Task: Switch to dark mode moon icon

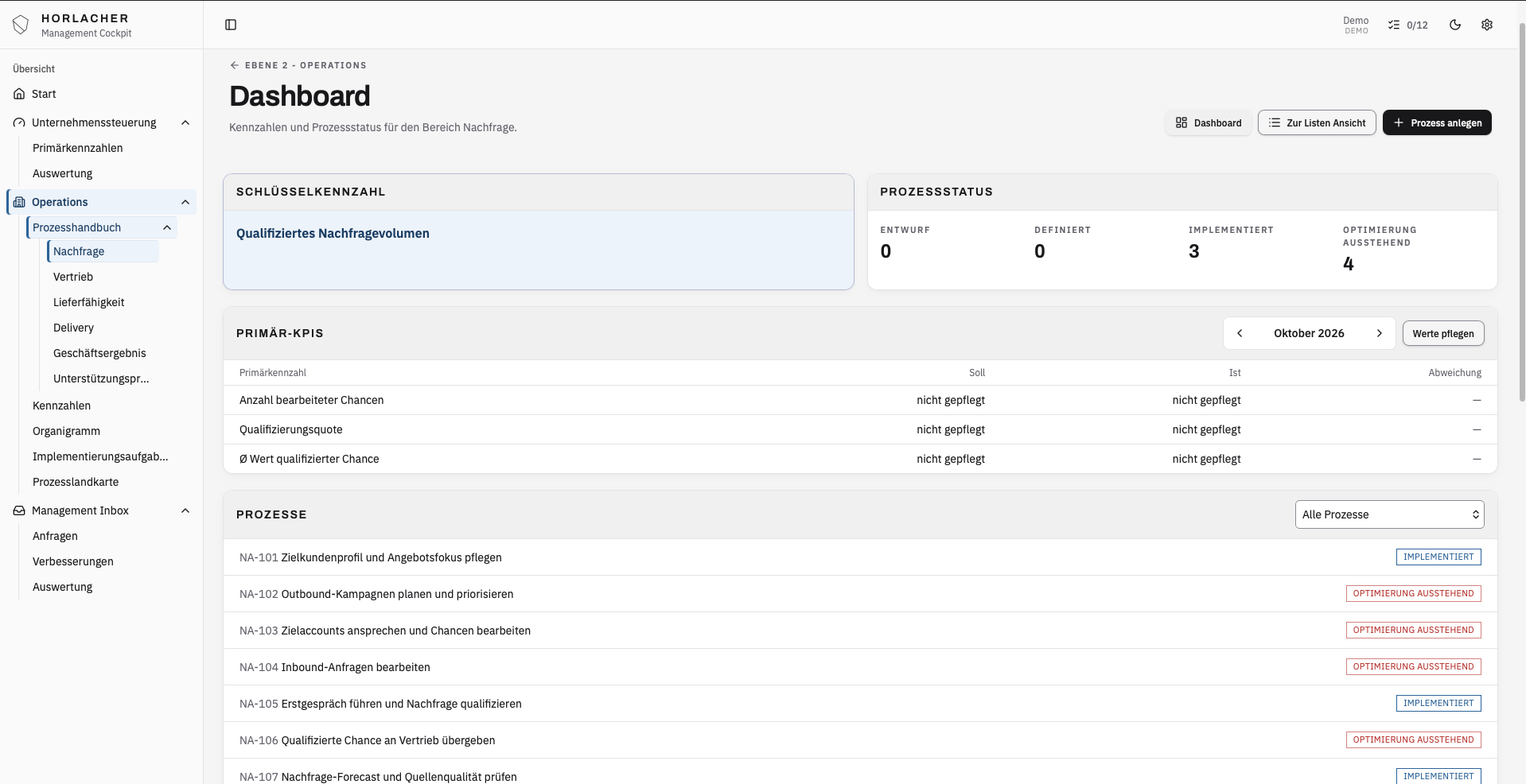Action: click(x=1455, y=25)
